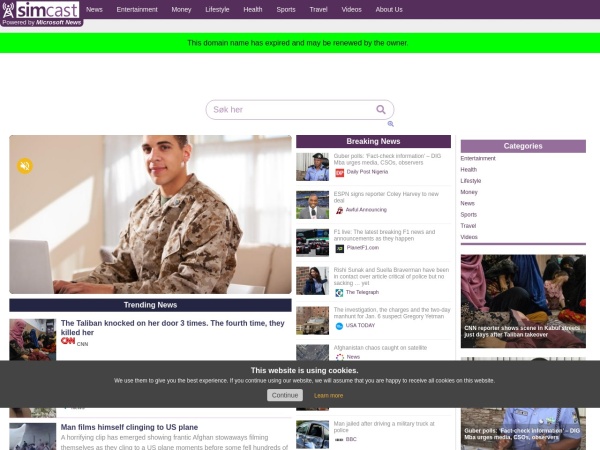
Task: Open the Lifestyle menu item
Action: (x=217, y=10)
